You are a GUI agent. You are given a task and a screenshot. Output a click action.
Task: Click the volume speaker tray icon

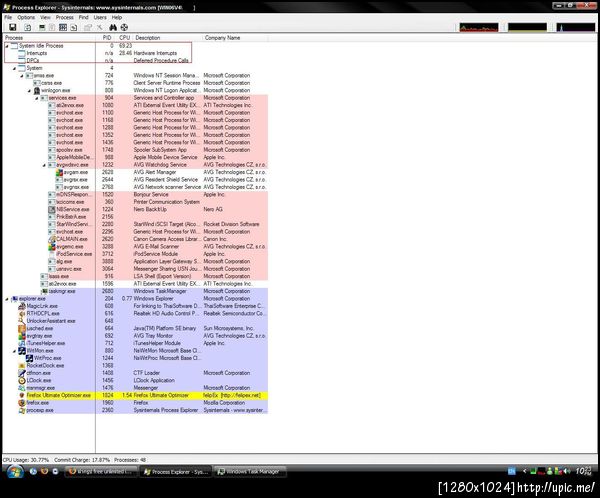pyautogui.click(x=567, y=472)
